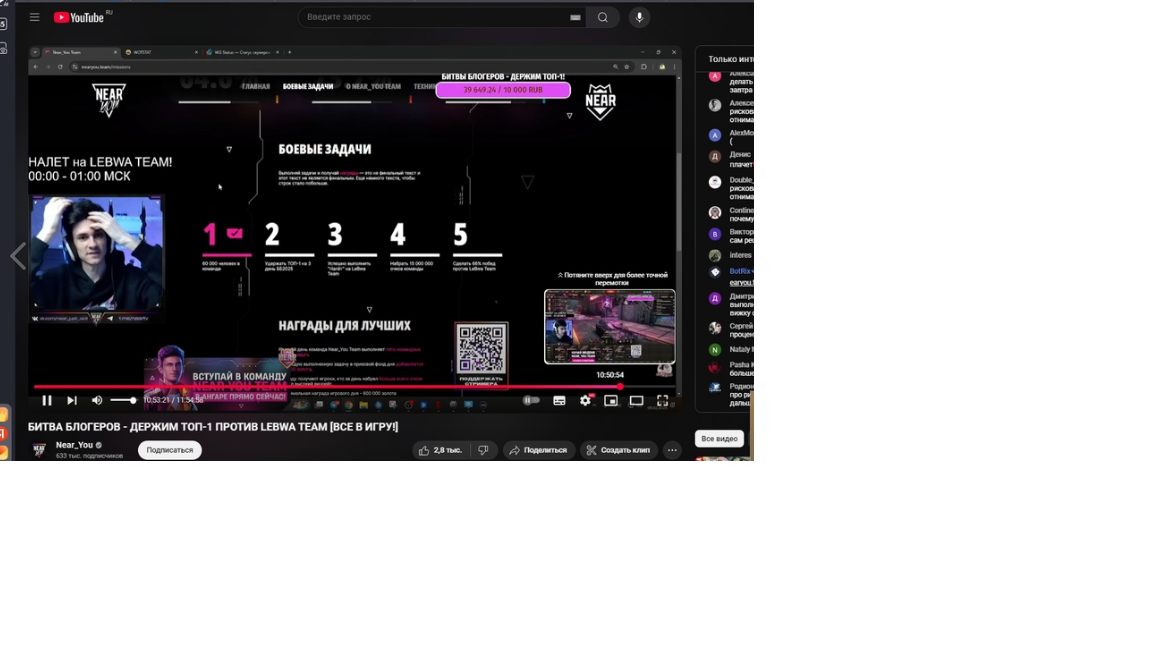
Task: Open the Near_You channel avatar
Action: 40,450
